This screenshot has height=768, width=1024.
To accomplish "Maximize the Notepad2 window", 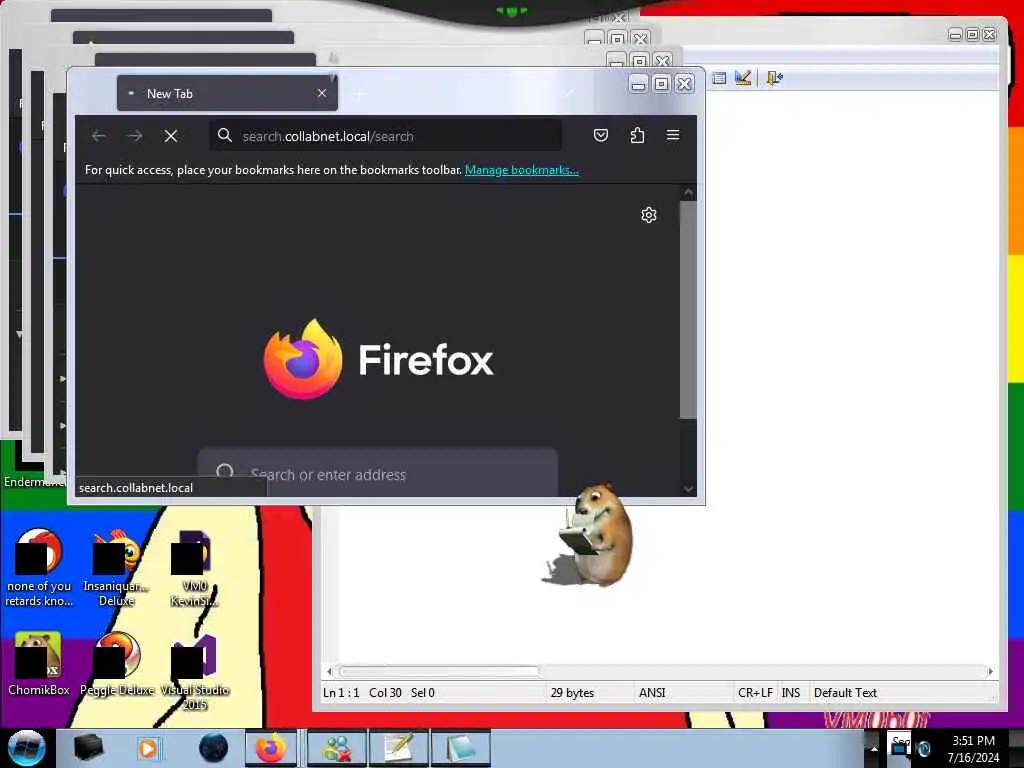I will [972, 35].
